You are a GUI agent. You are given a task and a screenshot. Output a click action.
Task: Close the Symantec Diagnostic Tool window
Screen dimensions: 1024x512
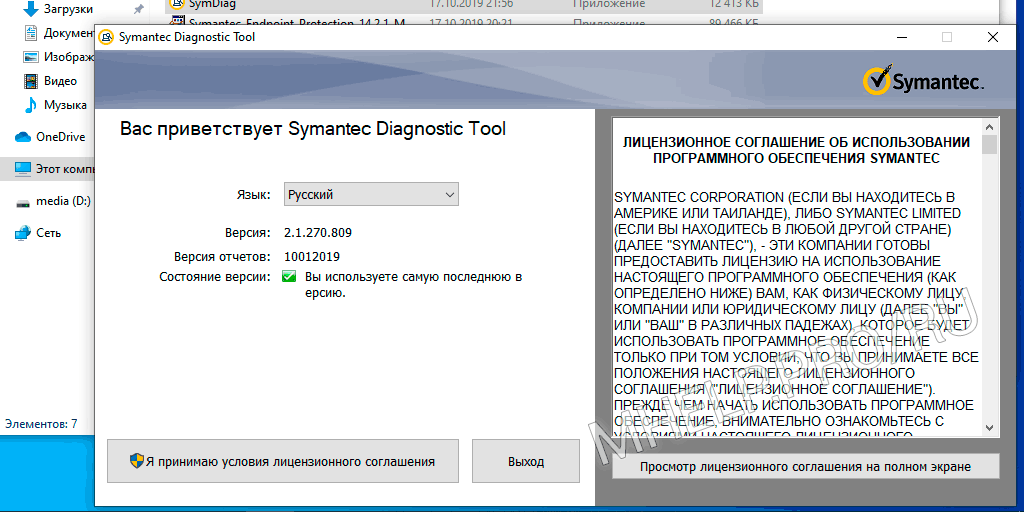[993, 37]
